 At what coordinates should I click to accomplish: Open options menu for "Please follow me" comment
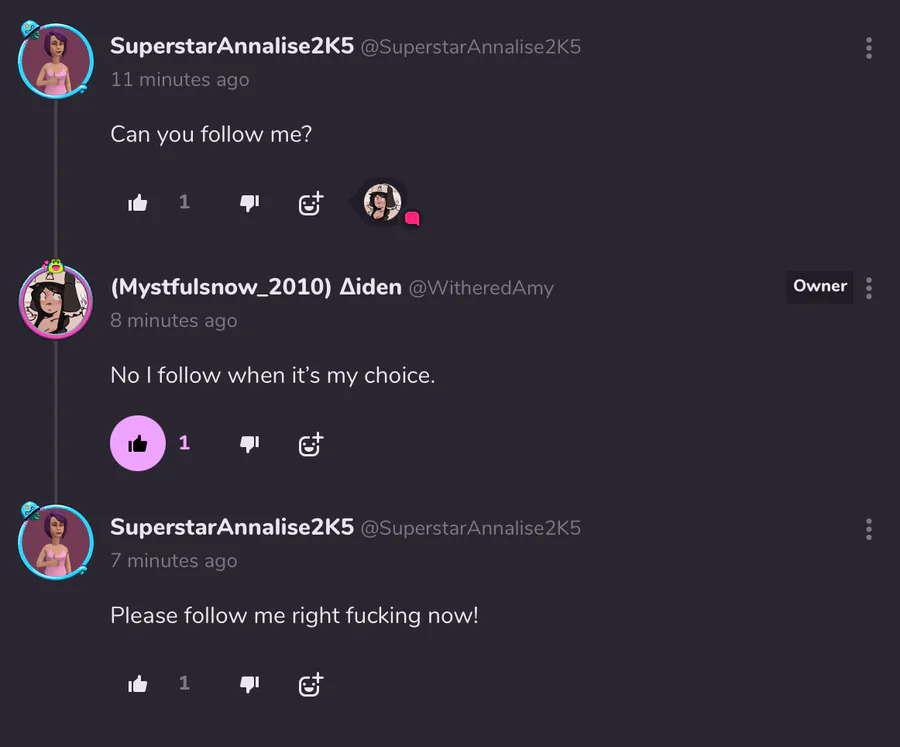pyautogui.click(x=869, y=529)
